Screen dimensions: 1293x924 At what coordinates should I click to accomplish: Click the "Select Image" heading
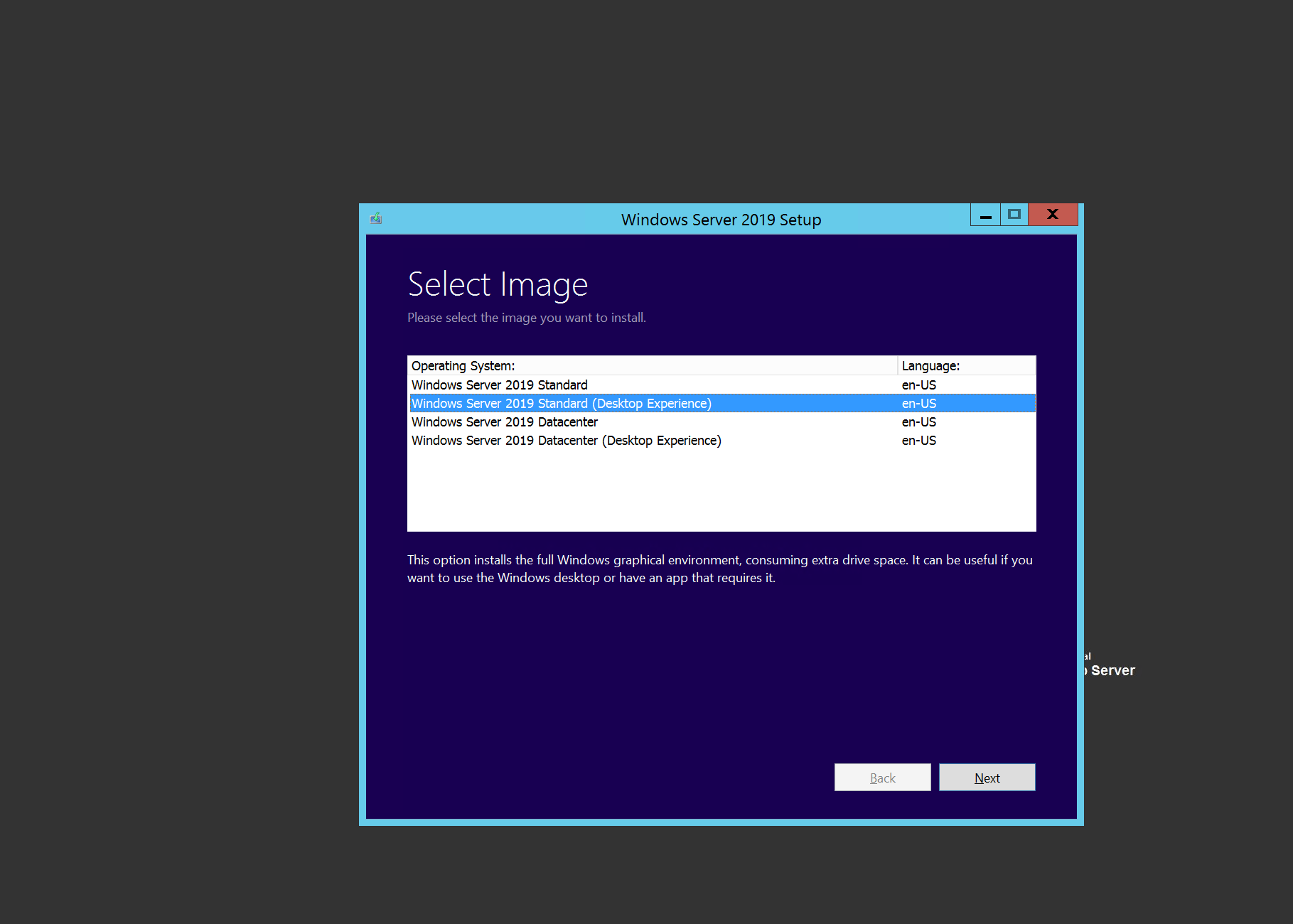point(498,284)
